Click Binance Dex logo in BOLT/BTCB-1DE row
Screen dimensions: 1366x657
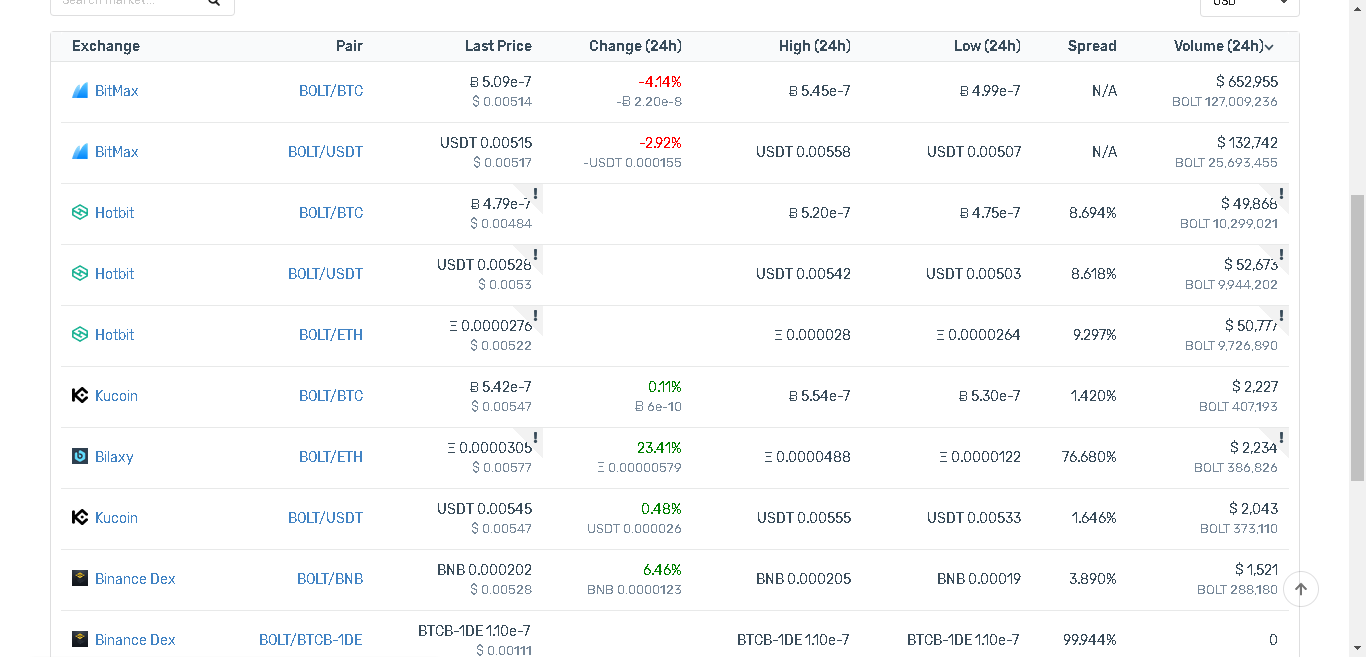80,640
